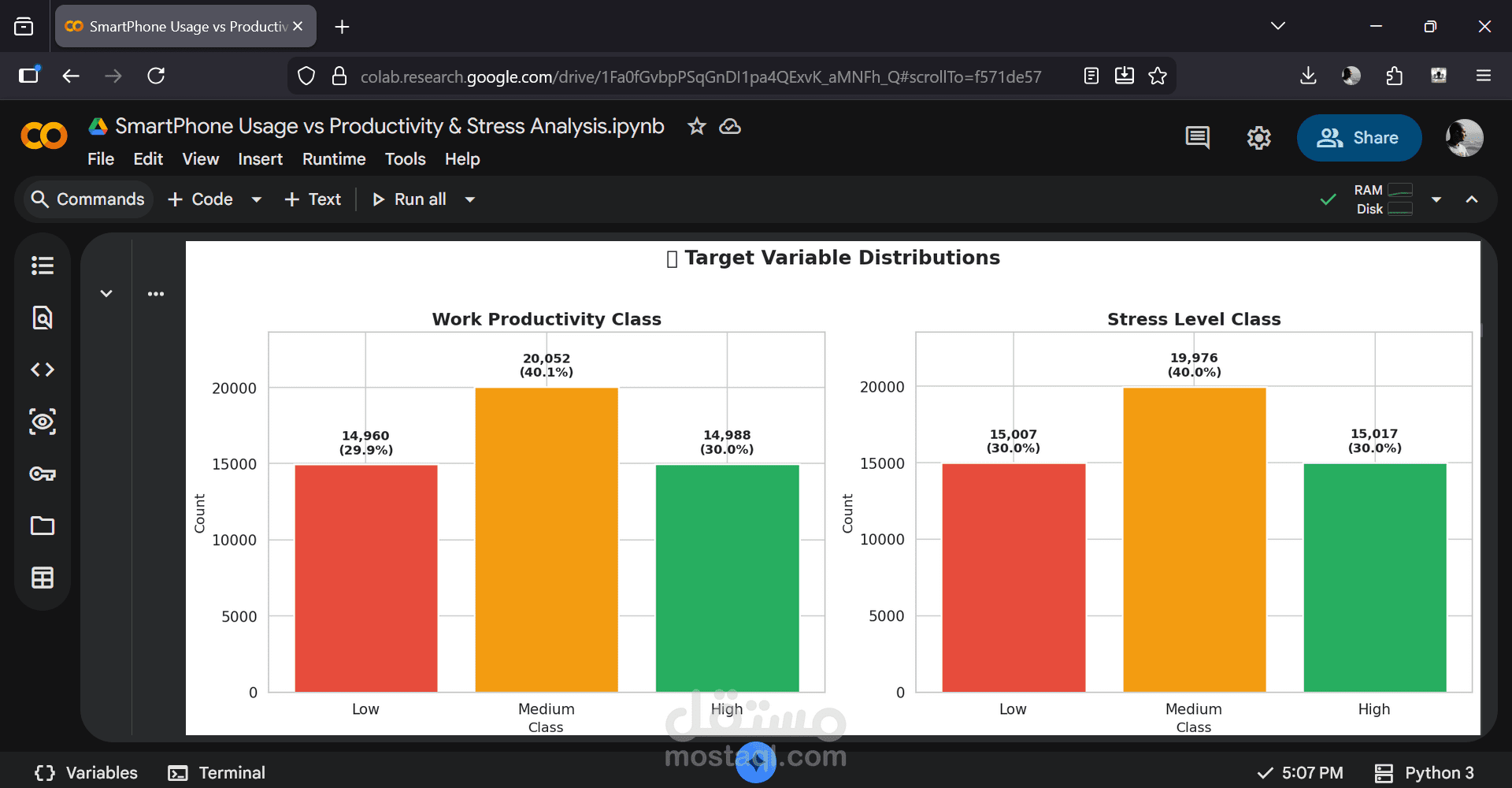Open the Tools menu
The width and height of the screenshot is (1512, 788).
tap(405, 159)
